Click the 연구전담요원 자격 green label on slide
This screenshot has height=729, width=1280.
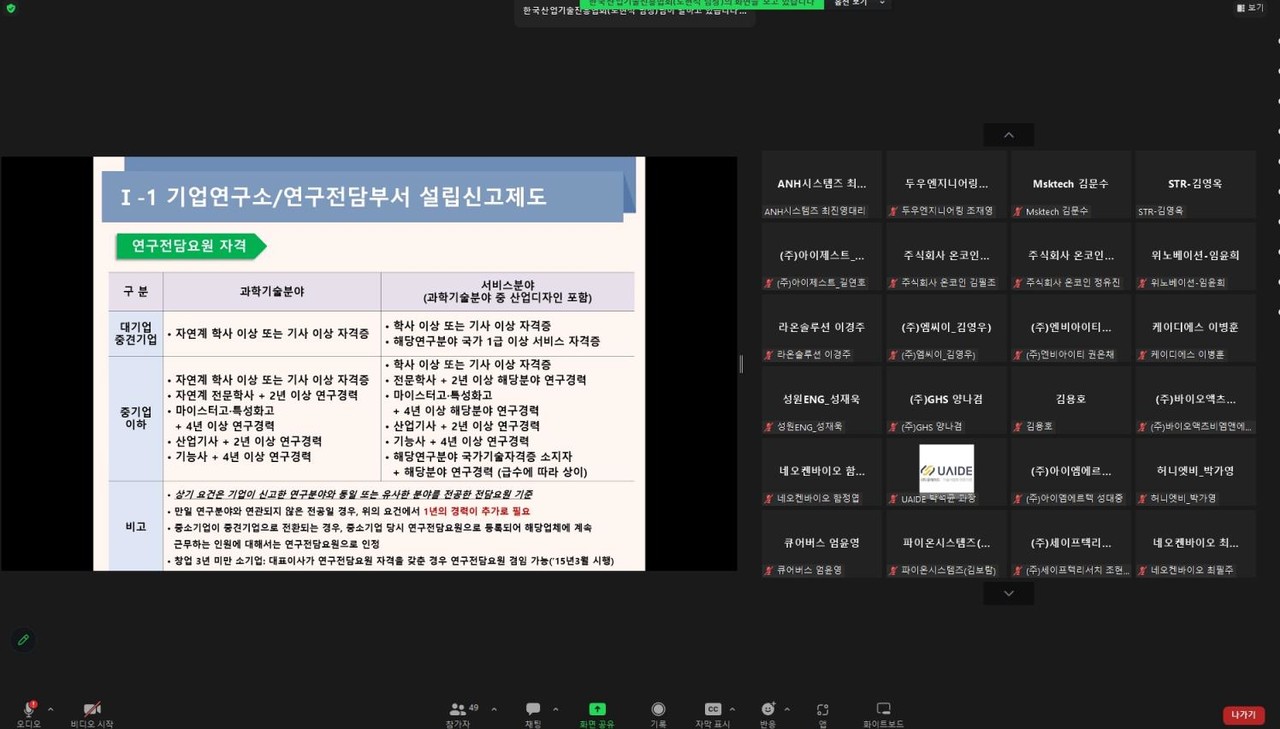click(x=189, y=246)
